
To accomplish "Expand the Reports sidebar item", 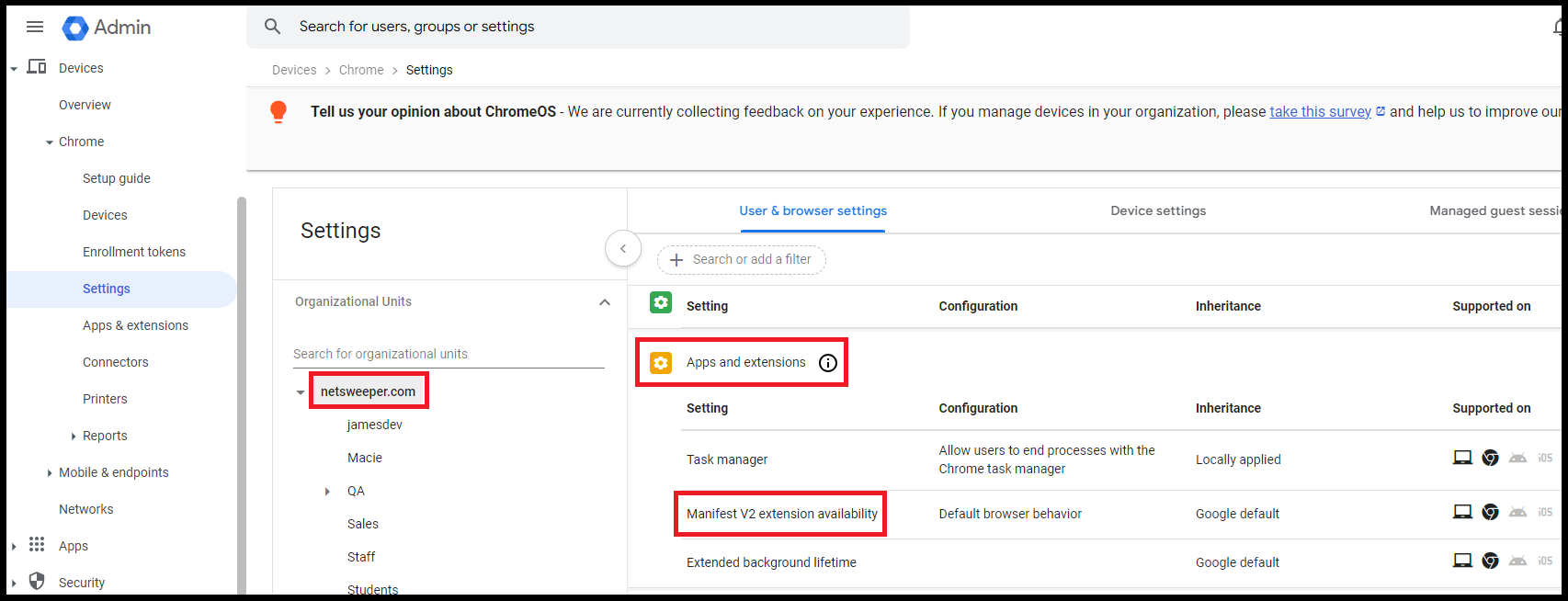I will (74, 437).
